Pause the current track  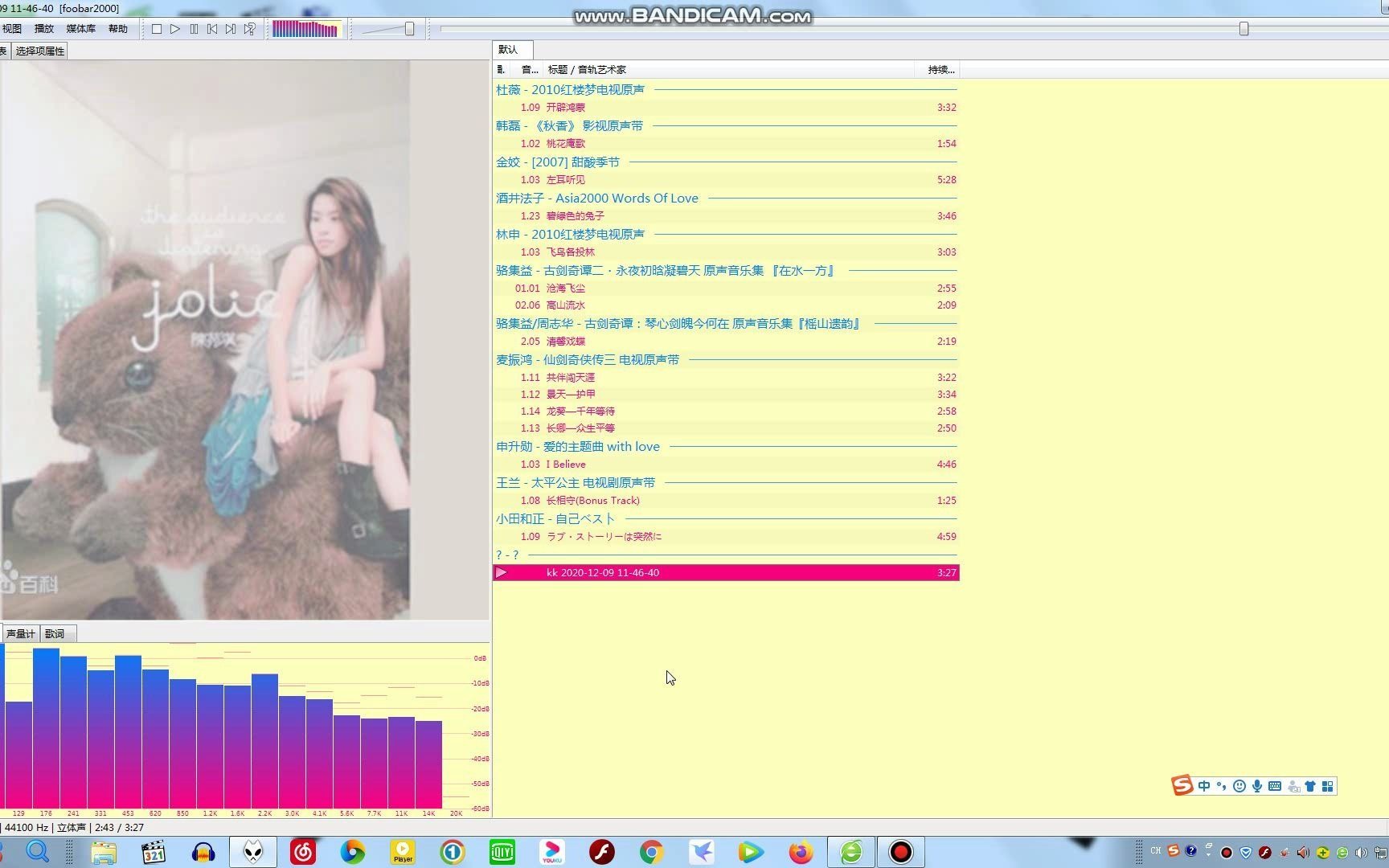pyautogui.click(x=194, y=29)
